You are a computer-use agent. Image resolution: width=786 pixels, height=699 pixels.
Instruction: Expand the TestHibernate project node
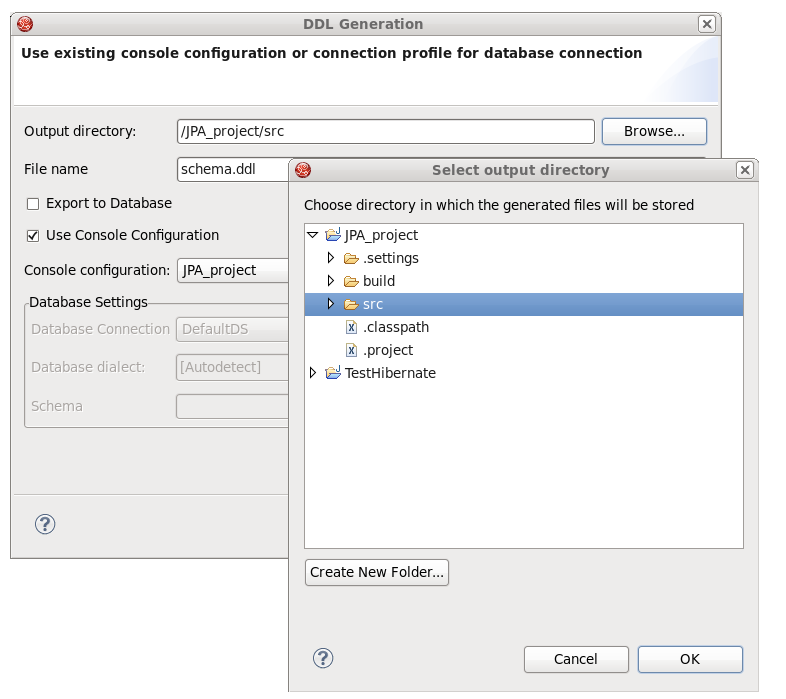point(313,374)
